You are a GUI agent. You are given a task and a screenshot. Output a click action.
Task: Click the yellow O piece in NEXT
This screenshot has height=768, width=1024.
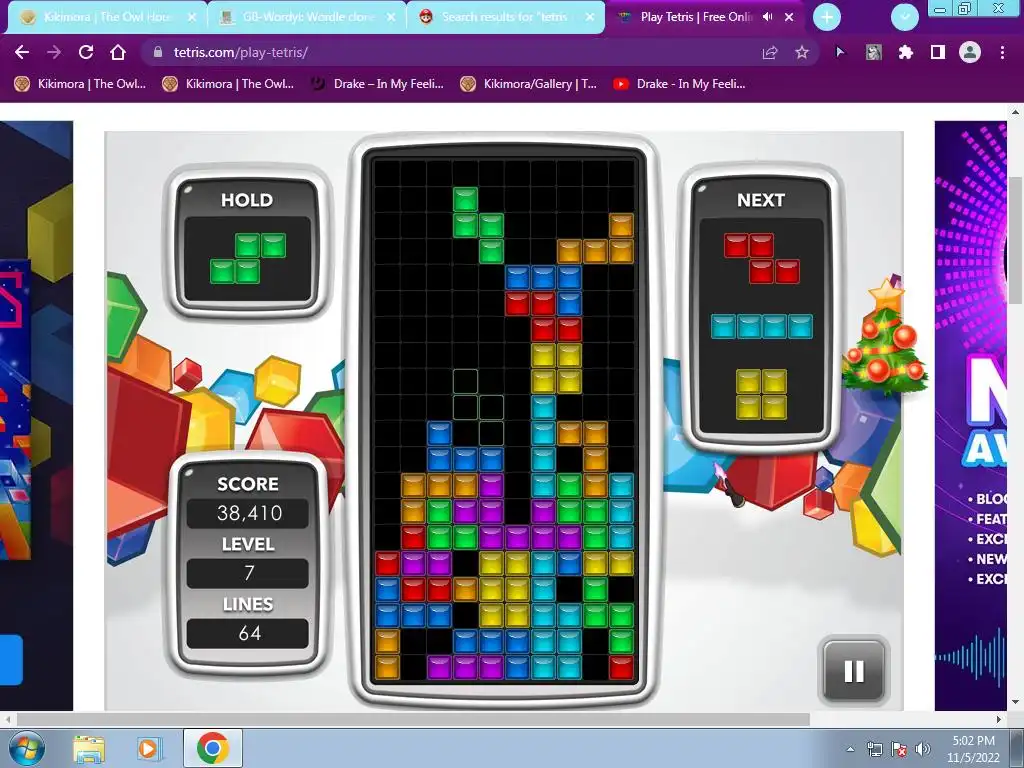(761, 394)
